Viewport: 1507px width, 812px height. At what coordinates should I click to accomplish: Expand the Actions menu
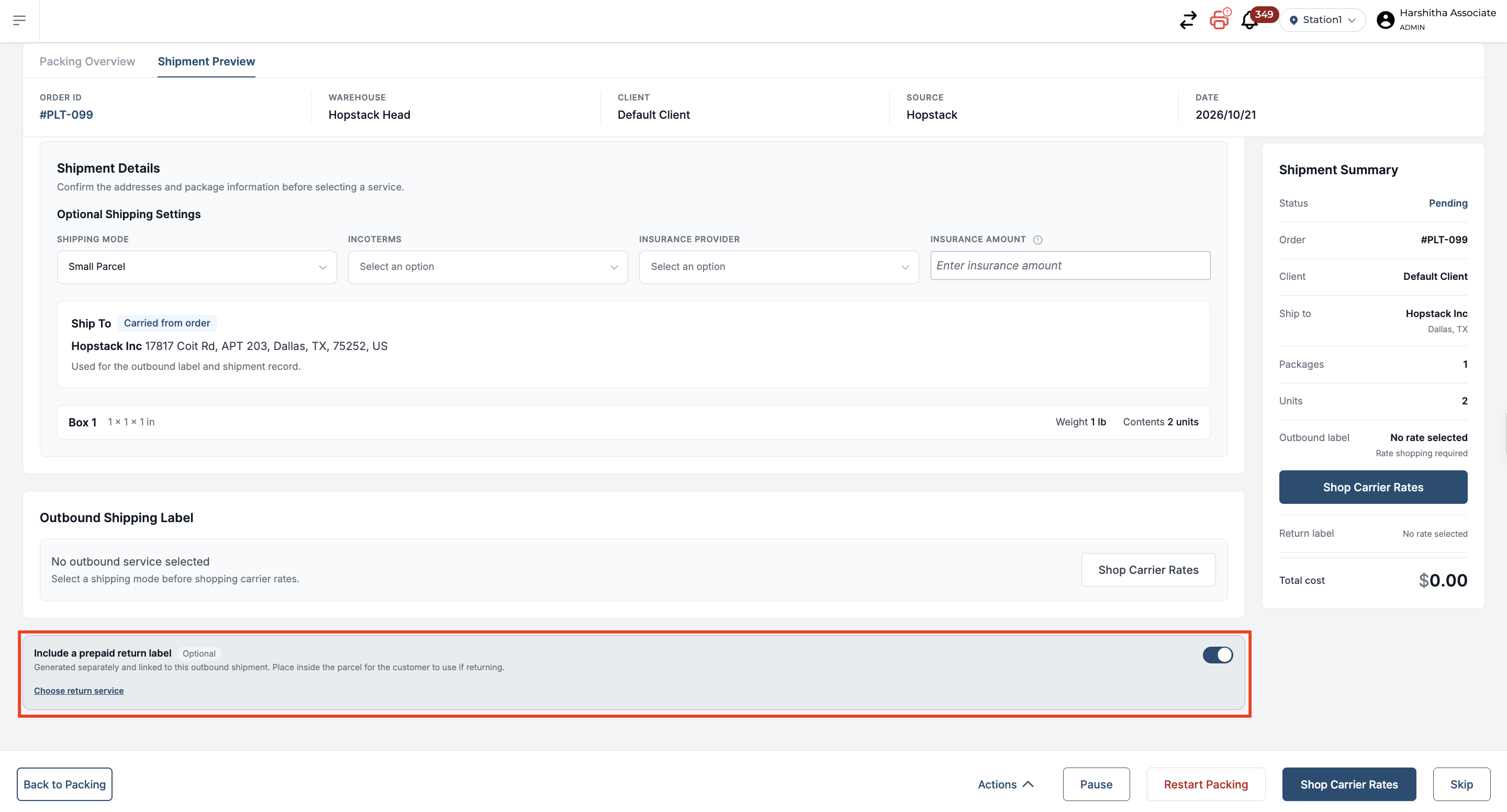(x=1005, y=784)
